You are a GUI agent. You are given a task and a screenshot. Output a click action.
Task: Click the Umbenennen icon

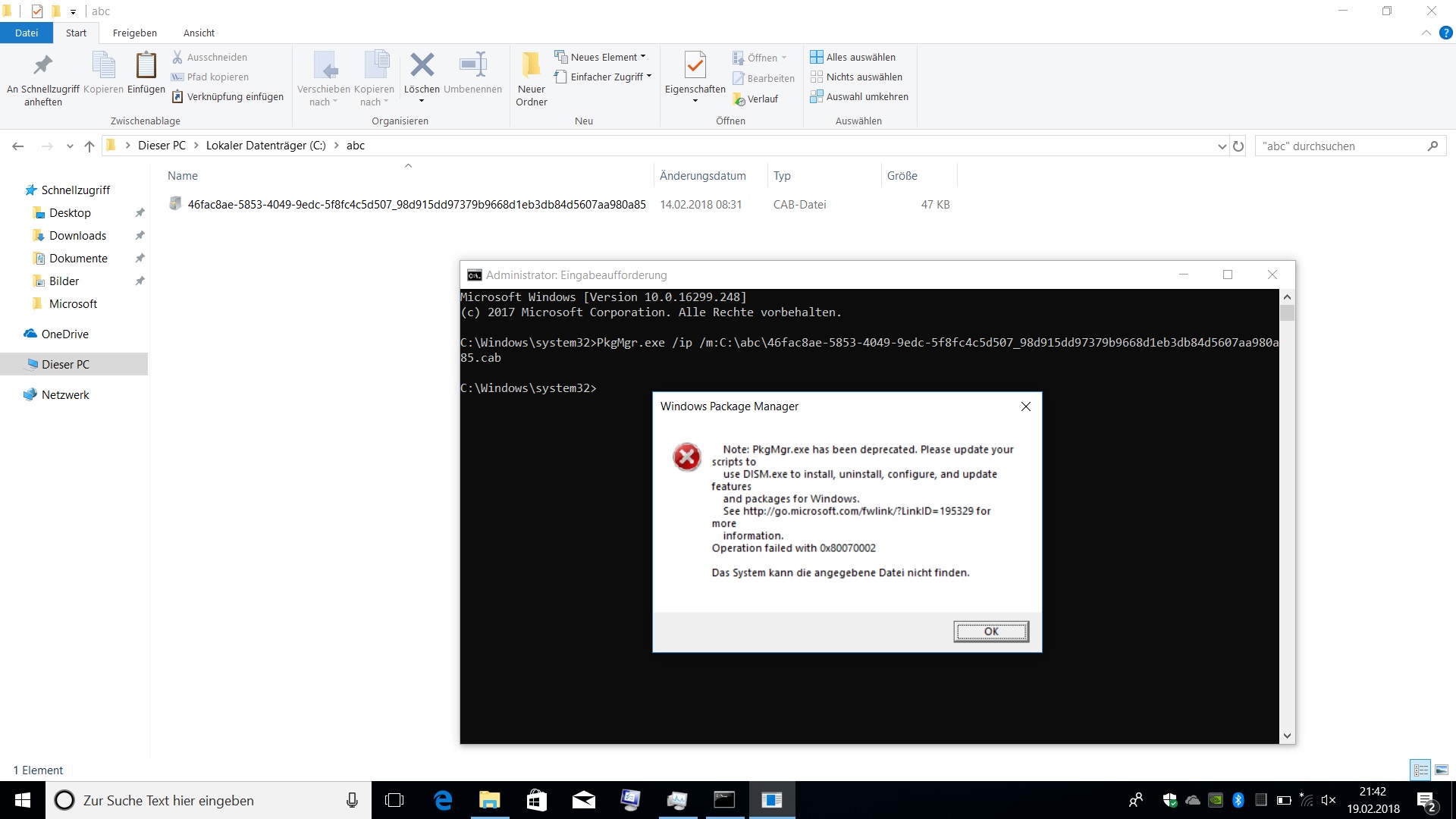click(473, 65)
